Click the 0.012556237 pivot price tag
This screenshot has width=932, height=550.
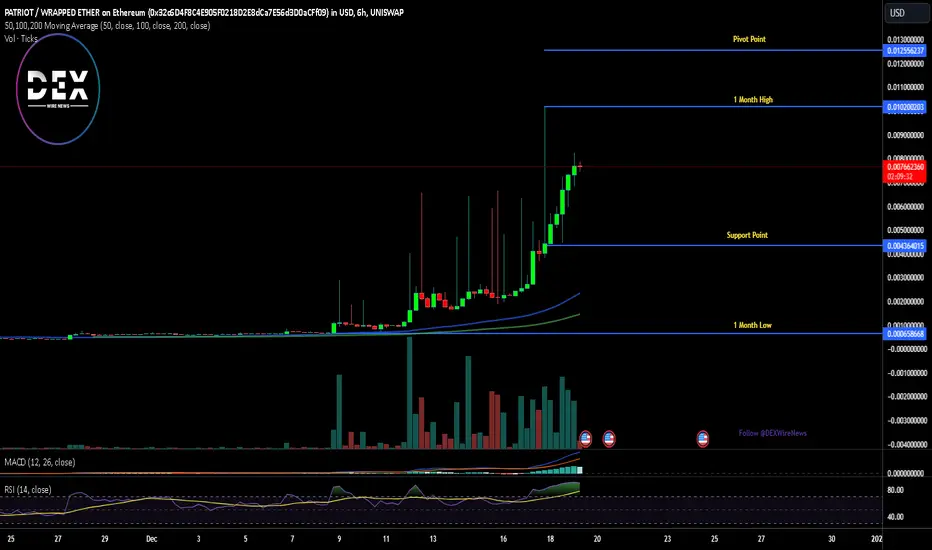(x=905, y=51)
